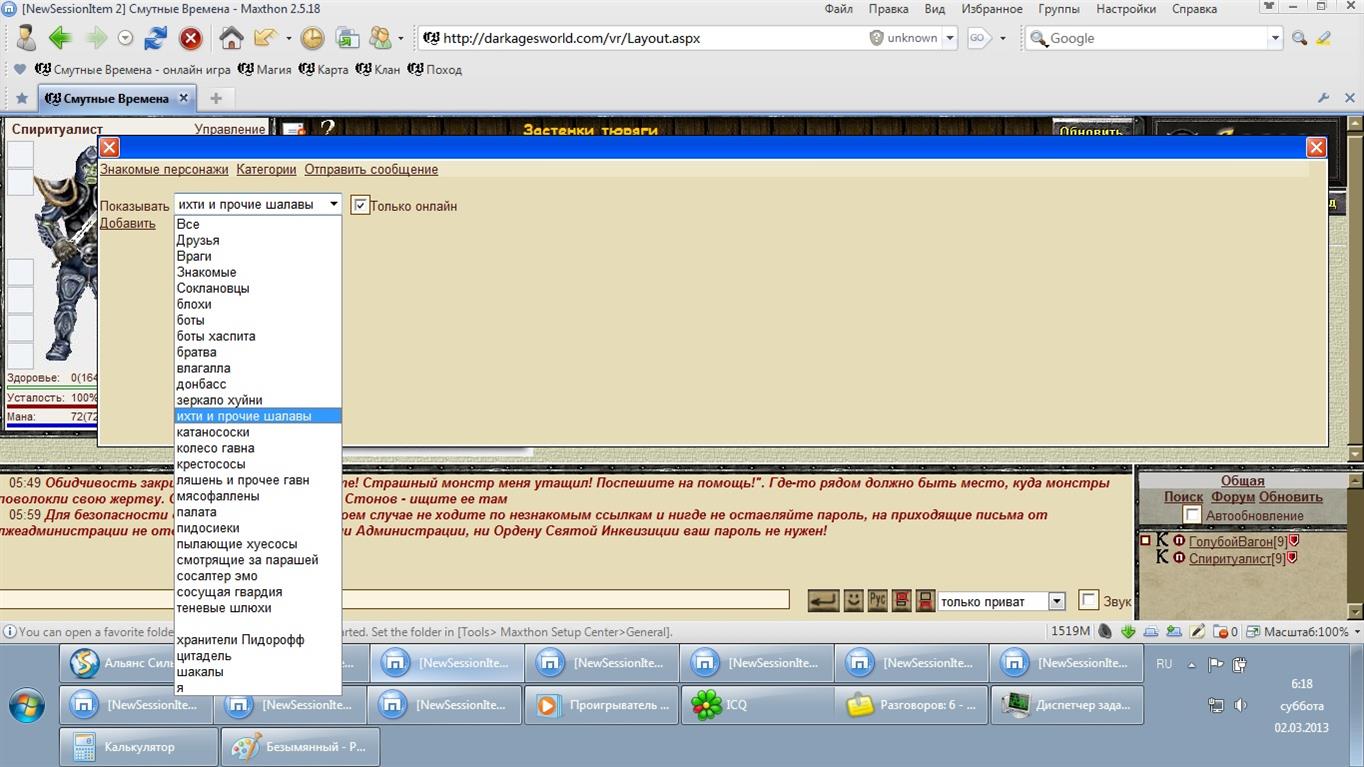Open the Избранное menu
Screen dimensions: 1364x767
click(x=992, y=9)
